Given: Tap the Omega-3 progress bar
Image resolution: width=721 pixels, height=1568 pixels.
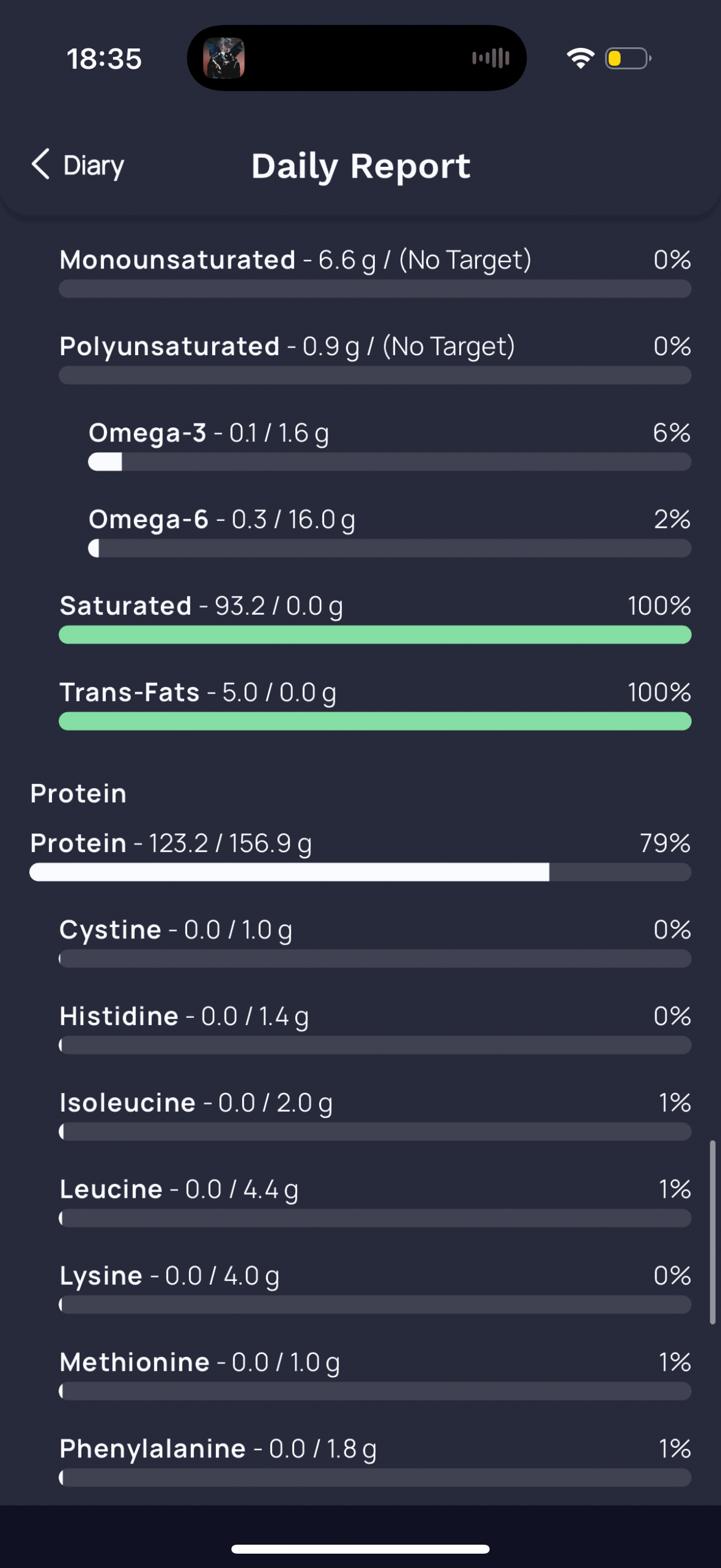Looking at the screenshot, I should pyautogui.click(x=389, y=462).
